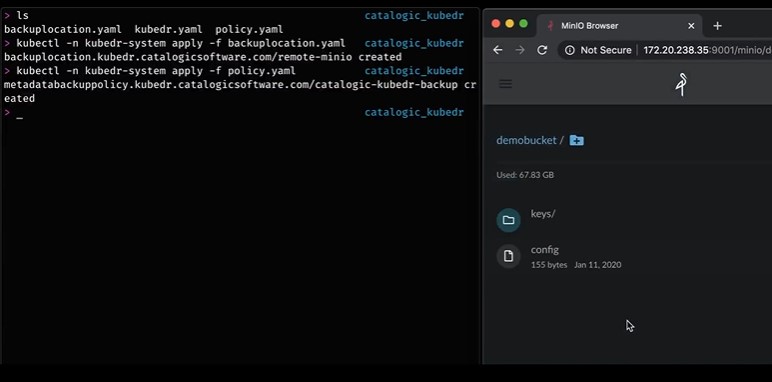Reload the MinIO Browser page
772x382 pixels.
tap(542, 50)
